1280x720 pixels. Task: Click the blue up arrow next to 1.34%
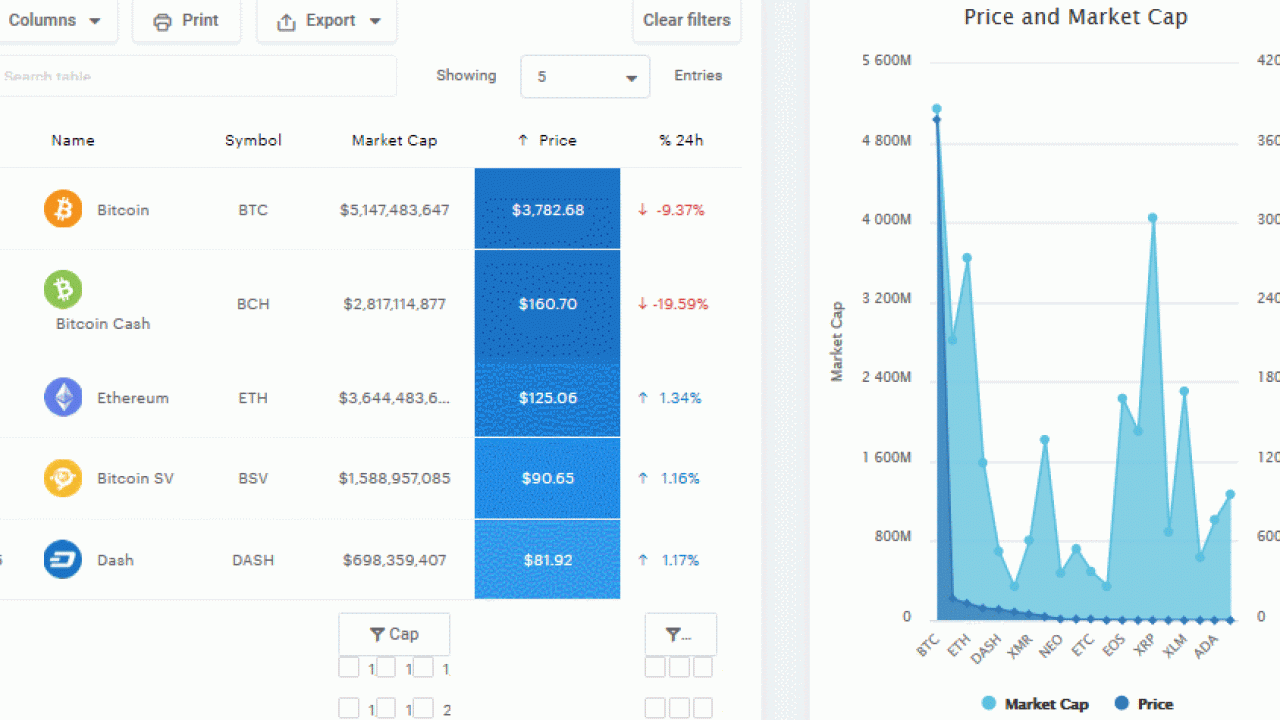click(x=643, y=398)
